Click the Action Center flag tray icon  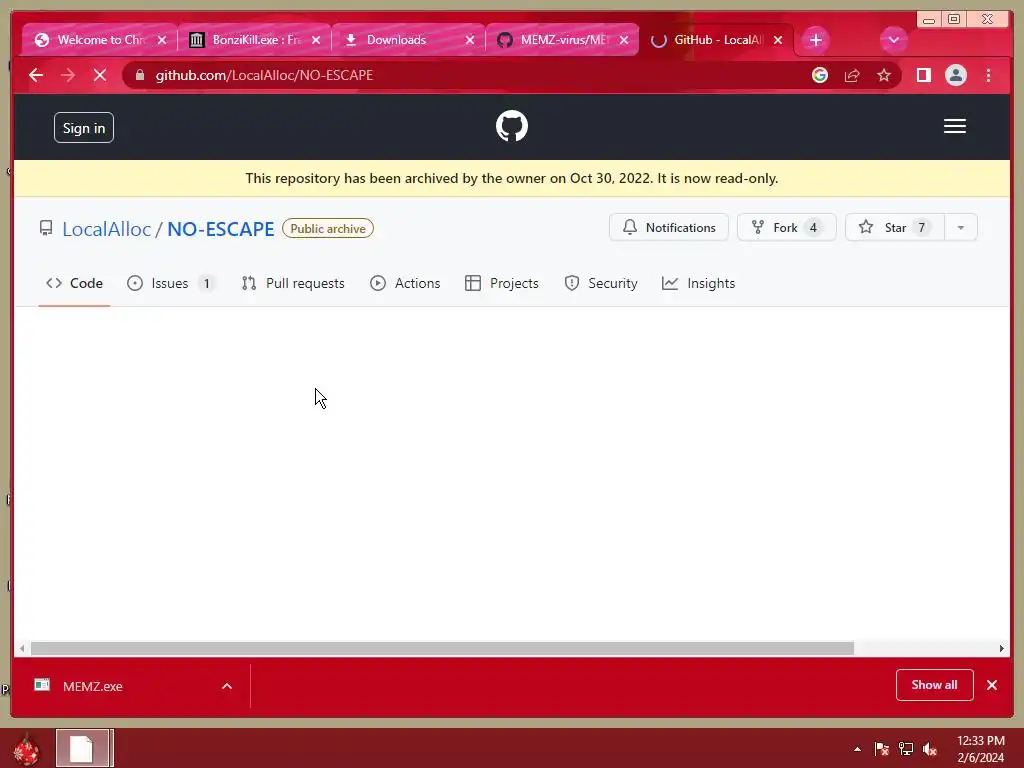tap(882, 749)
